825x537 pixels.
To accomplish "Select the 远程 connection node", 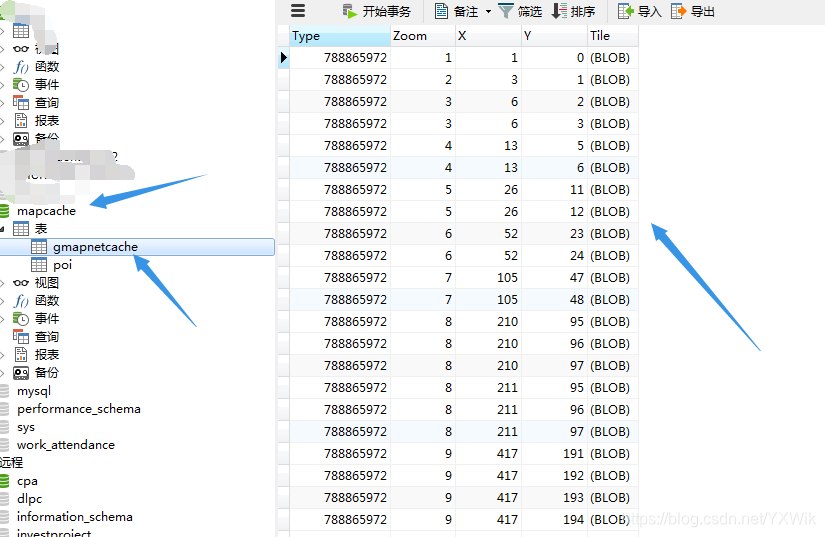I will point(12,463).
